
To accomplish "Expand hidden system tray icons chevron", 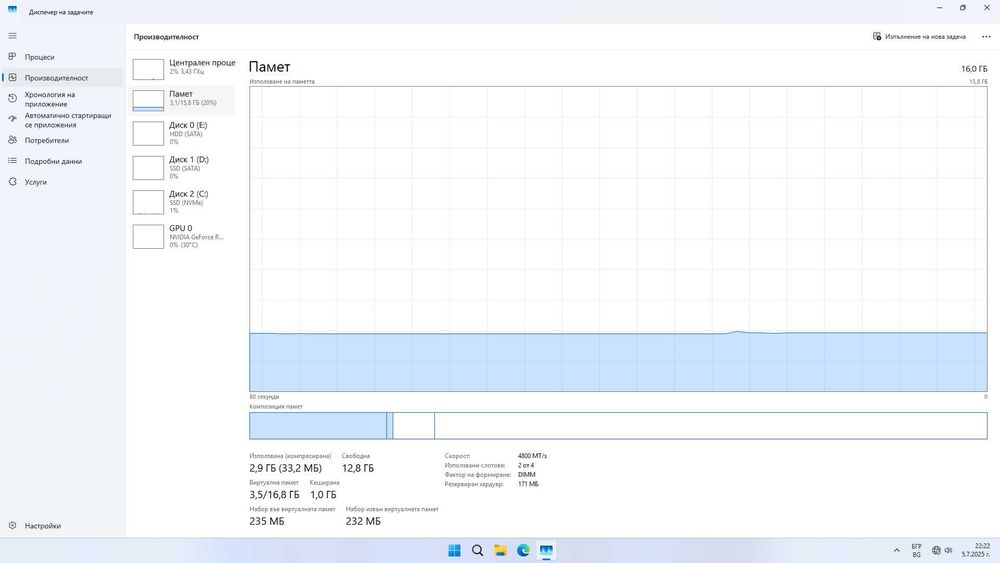I will [x=896, y=550].
